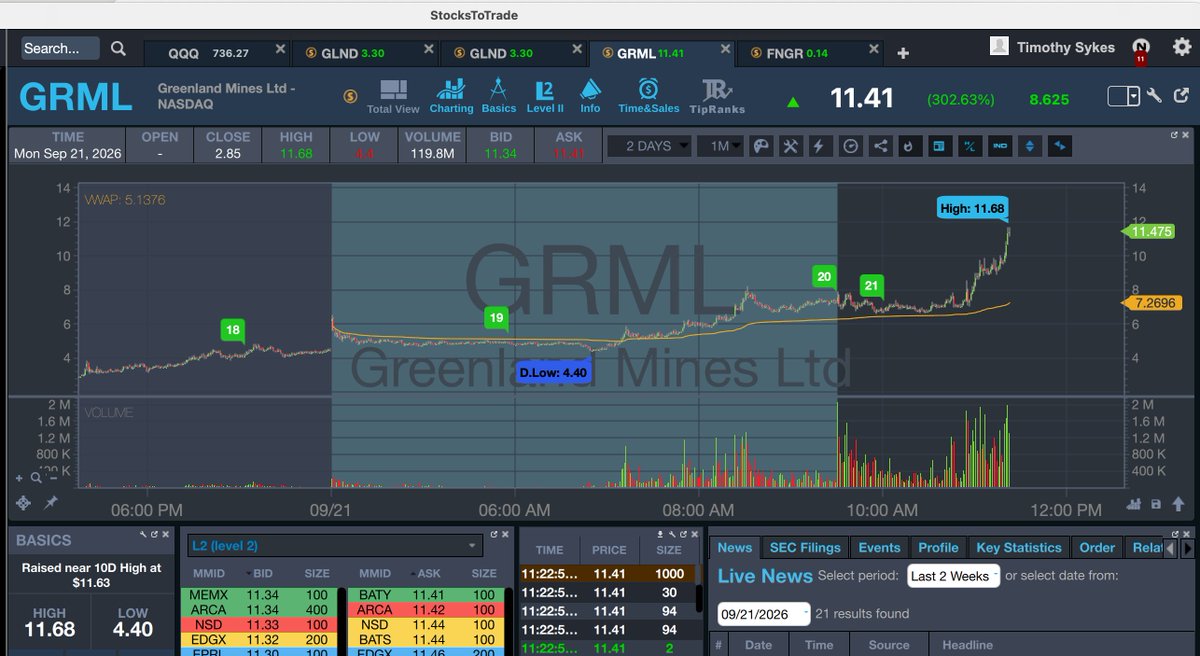Screen dimensions: 1200x656
Task: Open the 2 DAYS range dropdown
Action: (x=650, y=146)
